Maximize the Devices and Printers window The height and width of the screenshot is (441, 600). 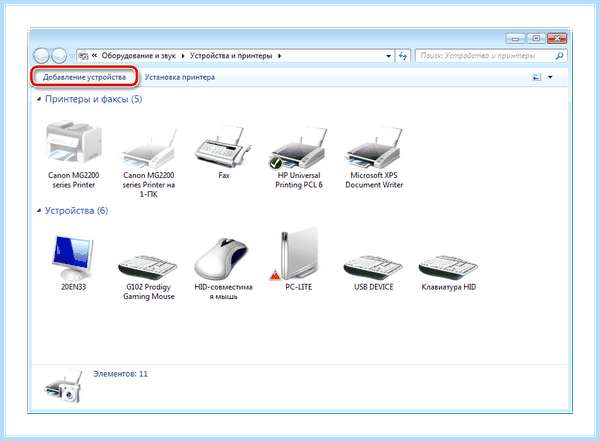[536, 38]
